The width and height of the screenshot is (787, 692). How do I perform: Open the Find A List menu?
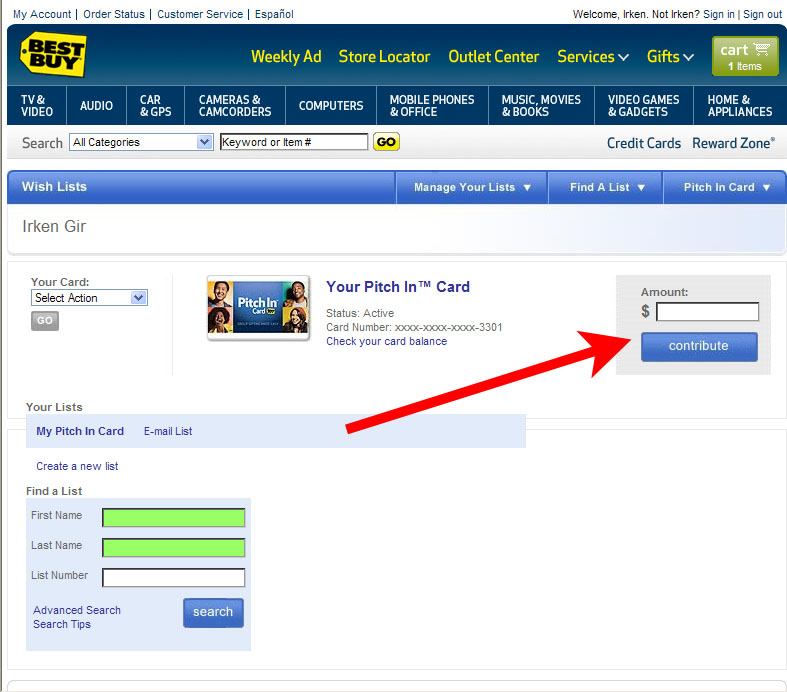pos(607,187)
